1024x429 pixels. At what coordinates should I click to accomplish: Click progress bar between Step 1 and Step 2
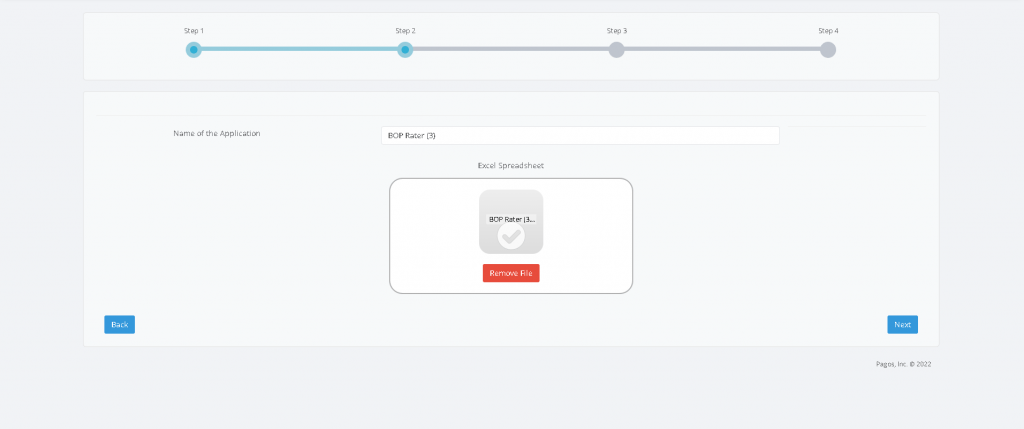click(300, 50)
